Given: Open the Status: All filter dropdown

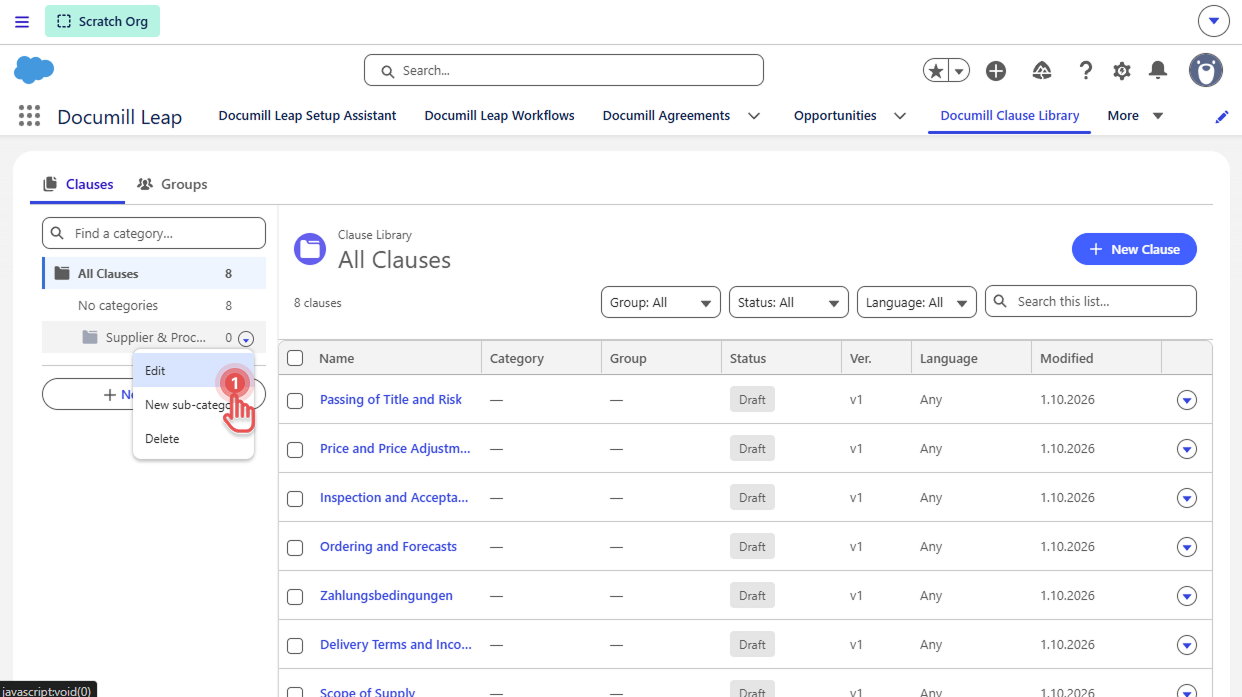Looking at the screenshot, I should tap(789, 302).
